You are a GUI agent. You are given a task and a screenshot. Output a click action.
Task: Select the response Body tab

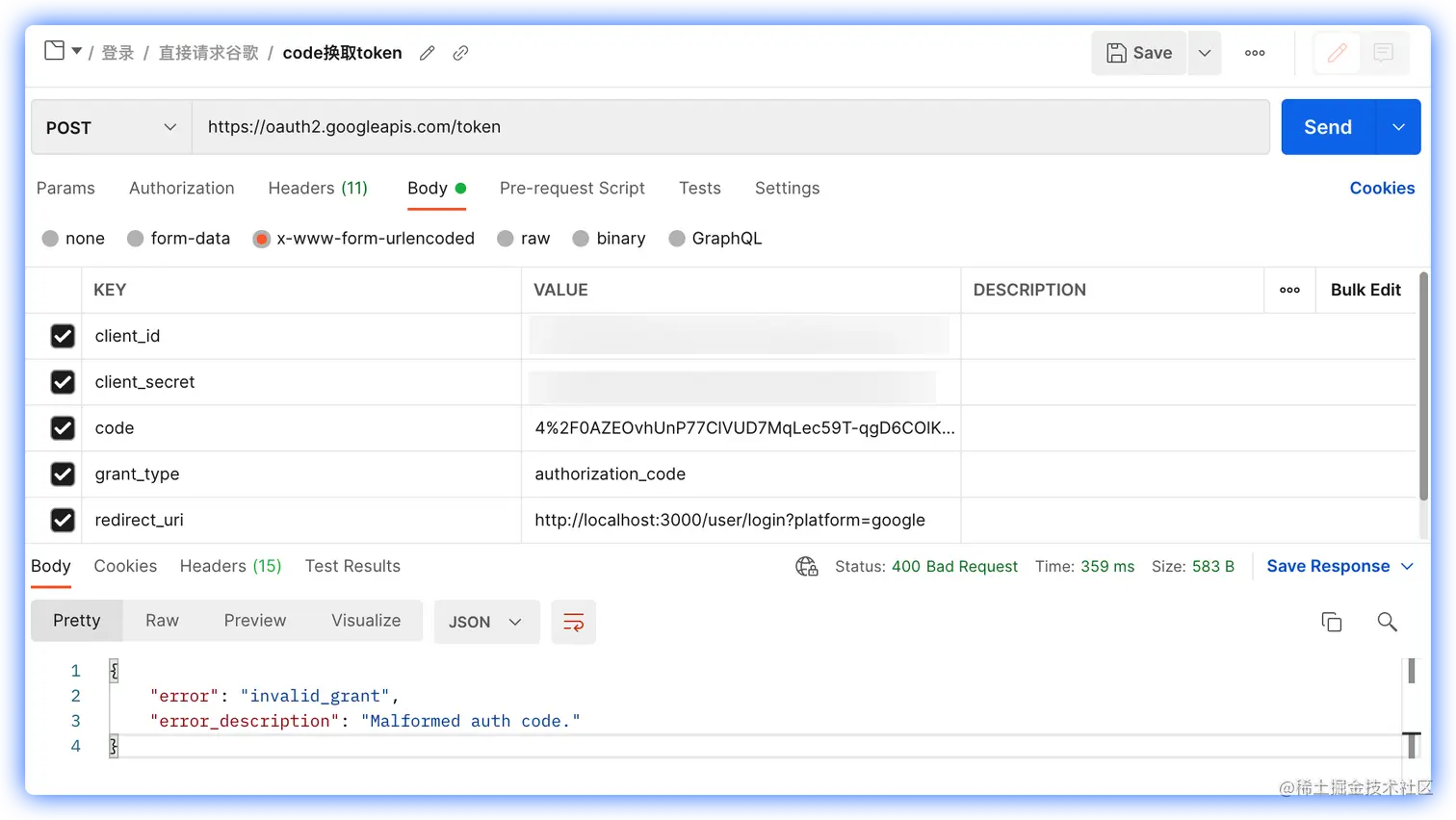[51, 566]
